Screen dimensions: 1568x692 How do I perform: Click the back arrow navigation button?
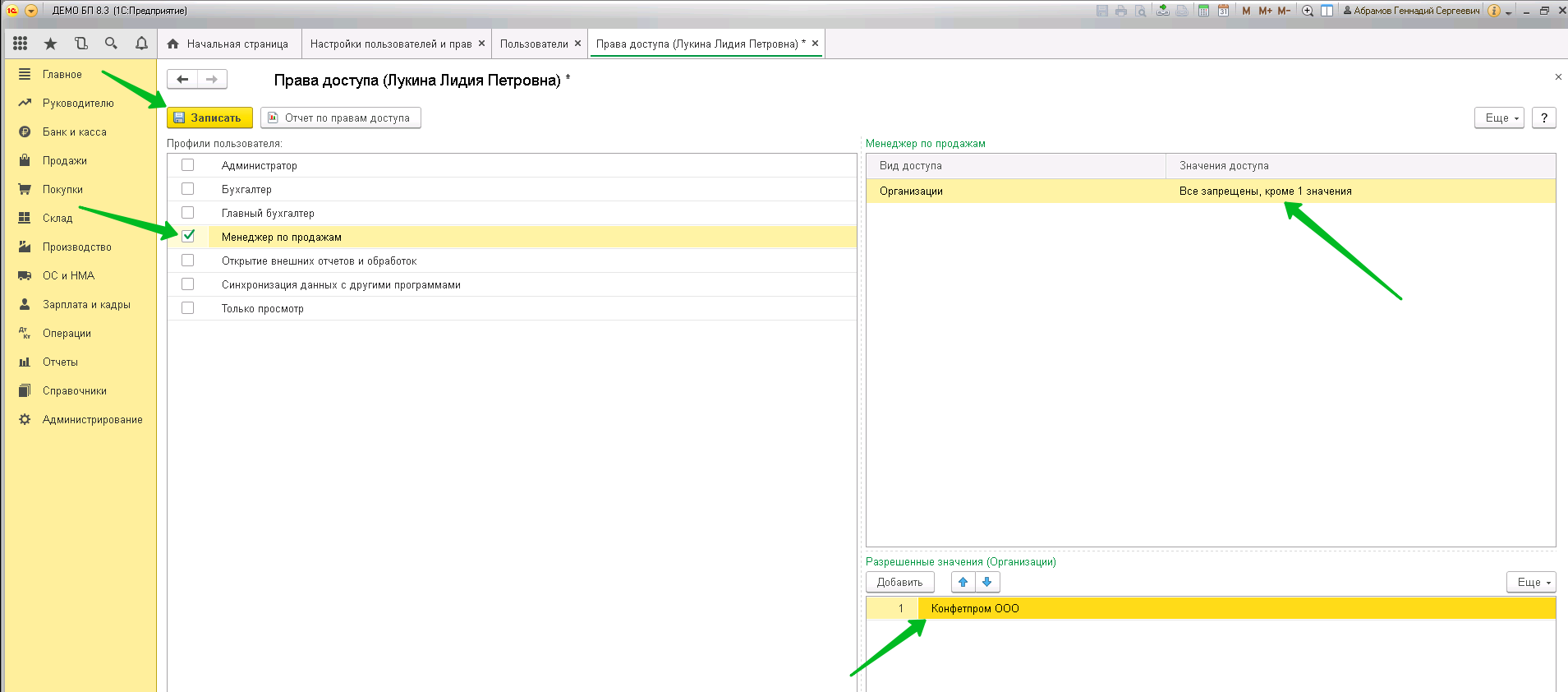[x=182, y=80]
